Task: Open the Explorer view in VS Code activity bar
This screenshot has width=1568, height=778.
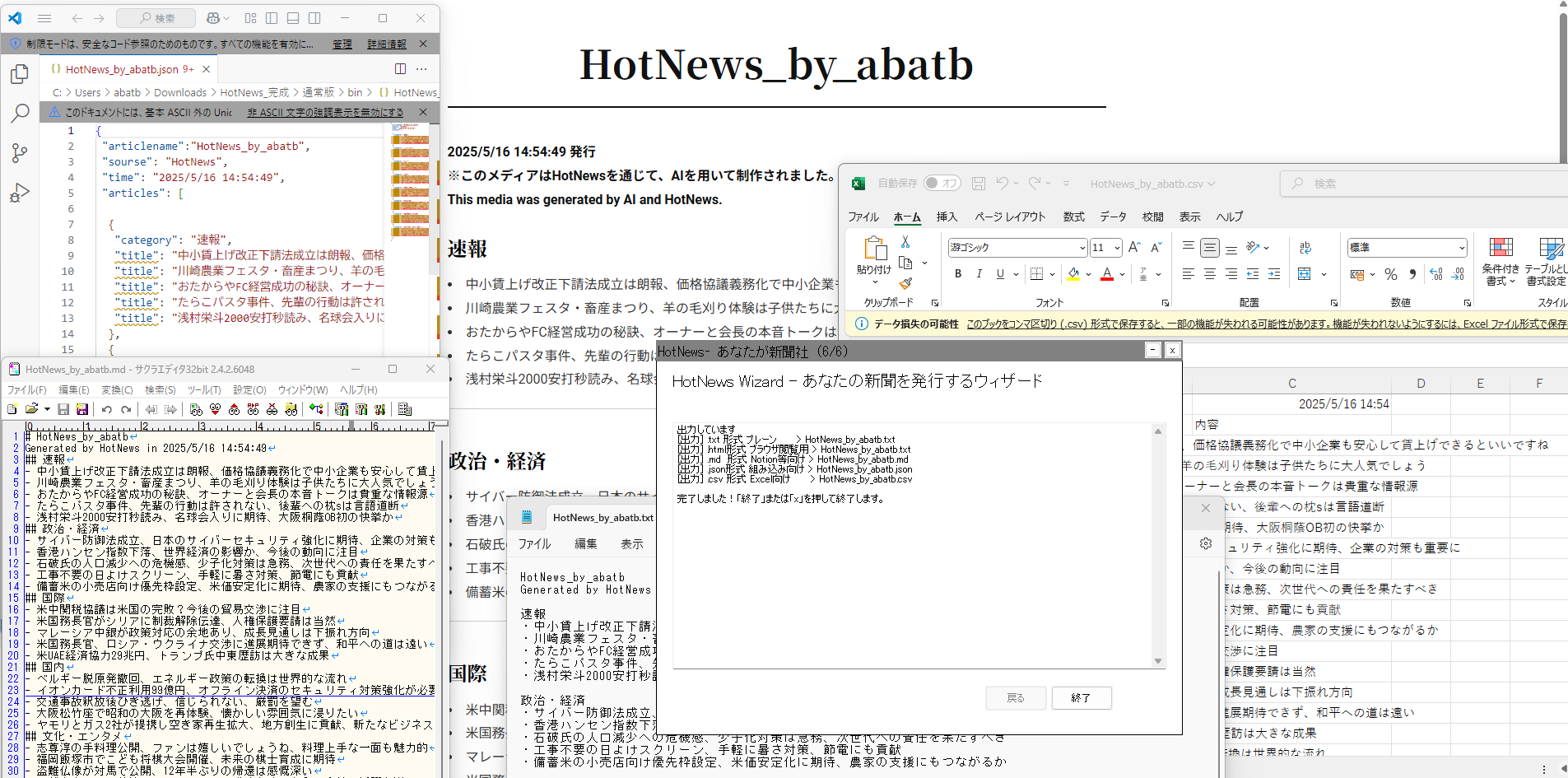Action: click(x=20, y=74)
